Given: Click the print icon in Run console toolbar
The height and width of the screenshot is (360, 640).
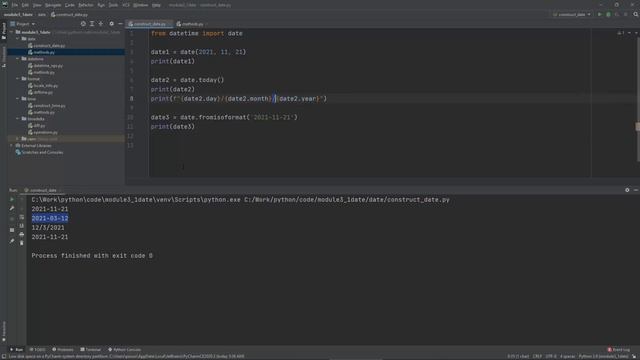Looking at the screenshot, I should point(22,234).
